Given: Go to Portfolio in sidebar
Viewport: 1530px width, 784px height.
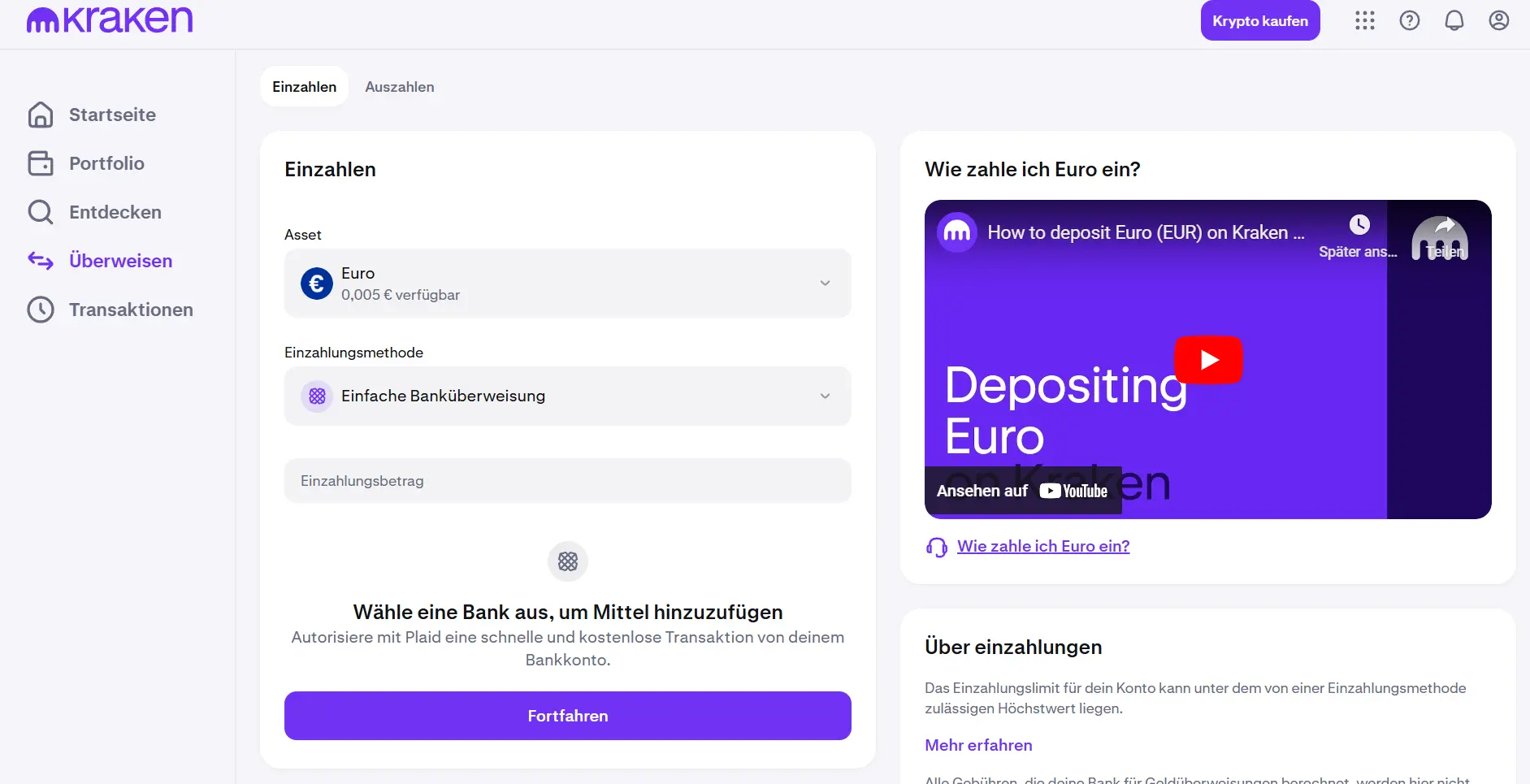Looking at the screenshot, I should tap(106, 163).
